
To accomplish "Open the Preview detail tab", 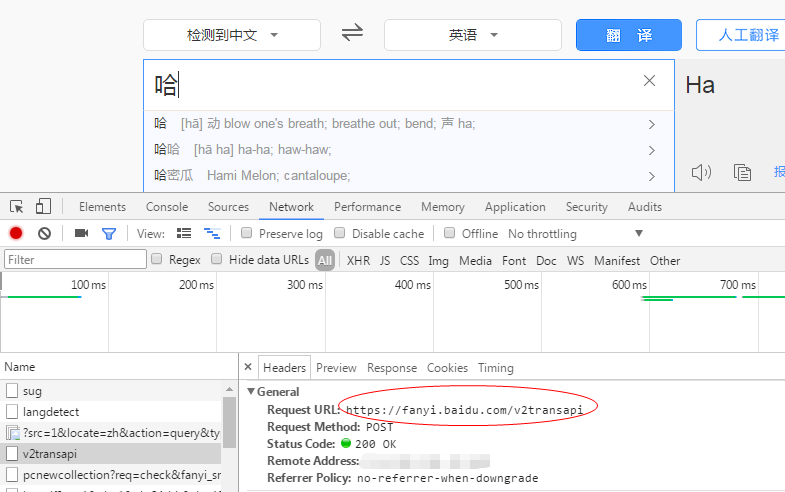I will [x=336, y=368].
